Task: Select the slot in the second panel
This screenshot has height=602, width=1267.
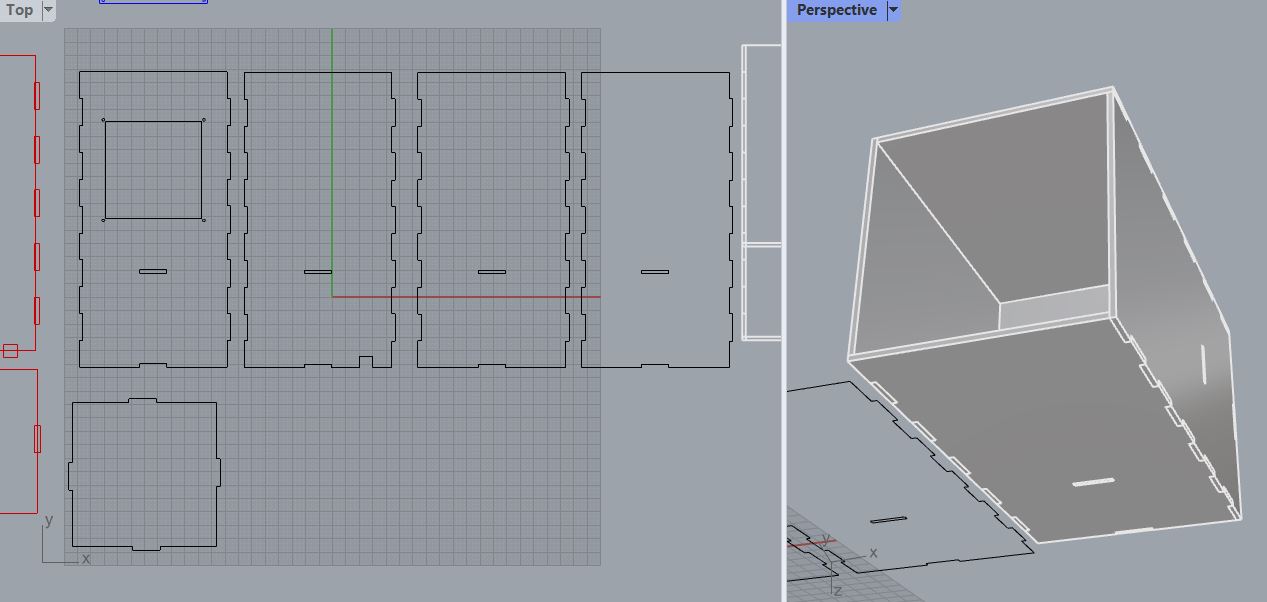Action: 318,271
